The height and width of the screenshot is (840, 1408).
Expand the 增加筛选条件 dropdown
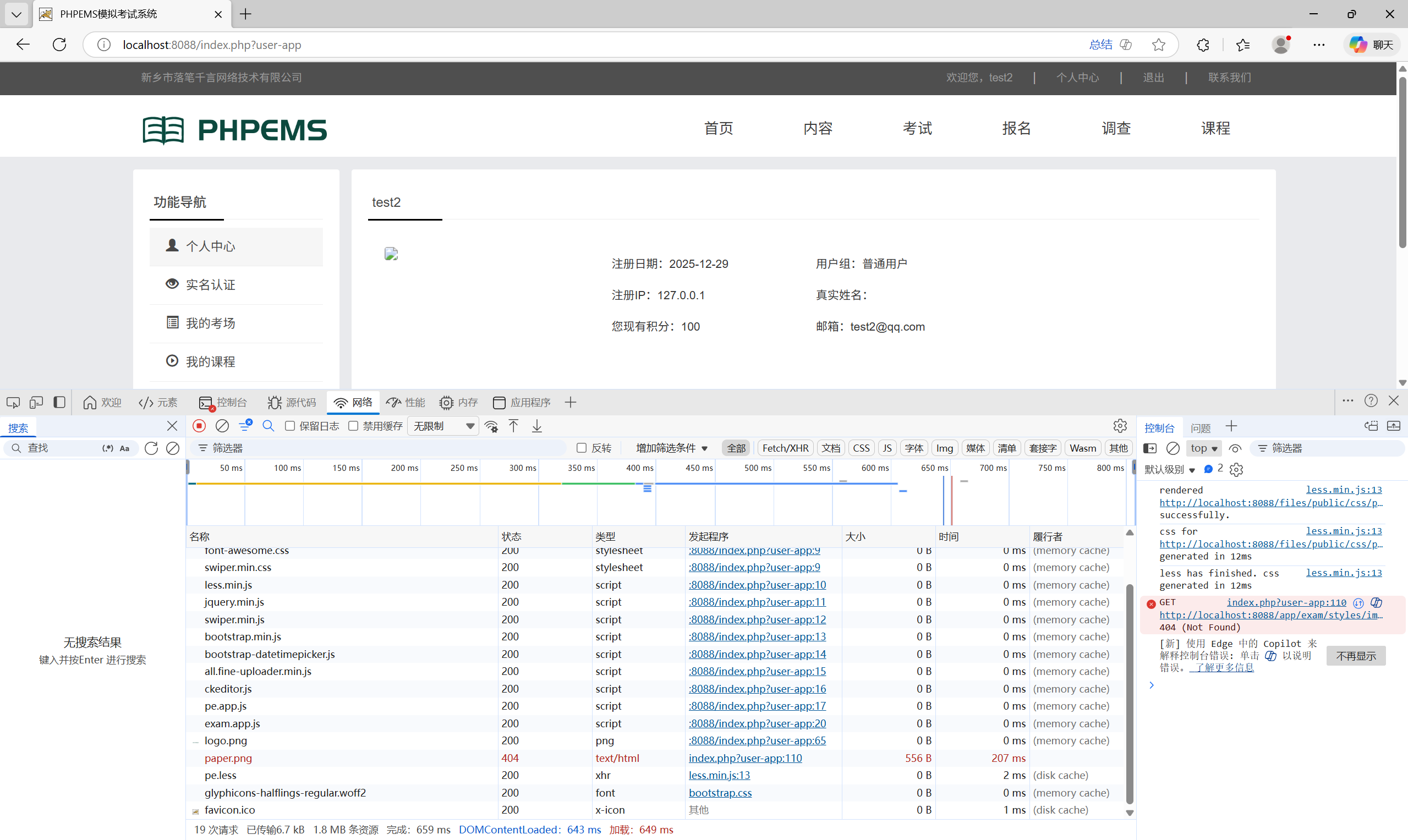[671, 448]
